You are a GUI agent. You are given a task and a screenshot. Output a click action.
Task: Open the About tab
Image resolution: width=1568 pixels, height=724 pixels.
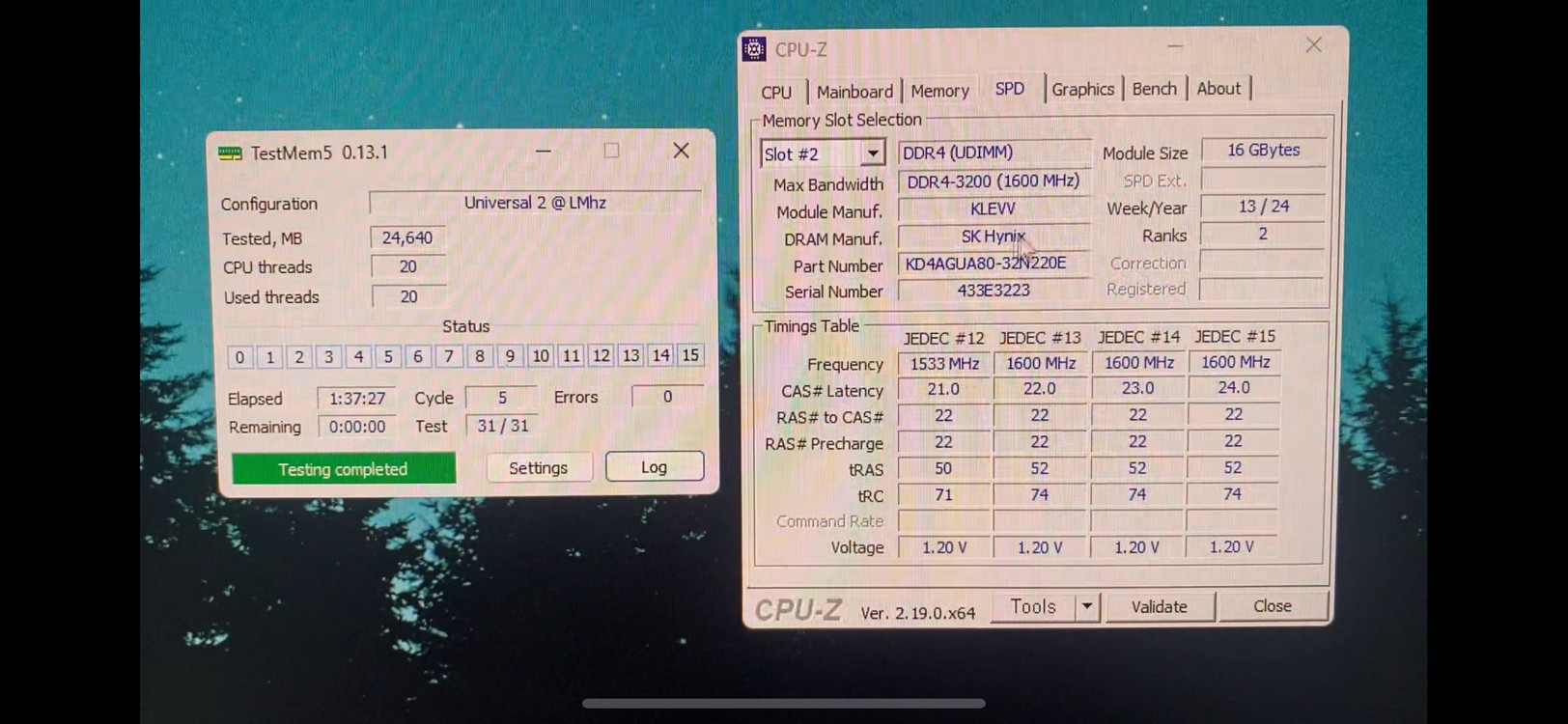point(1218,88)
